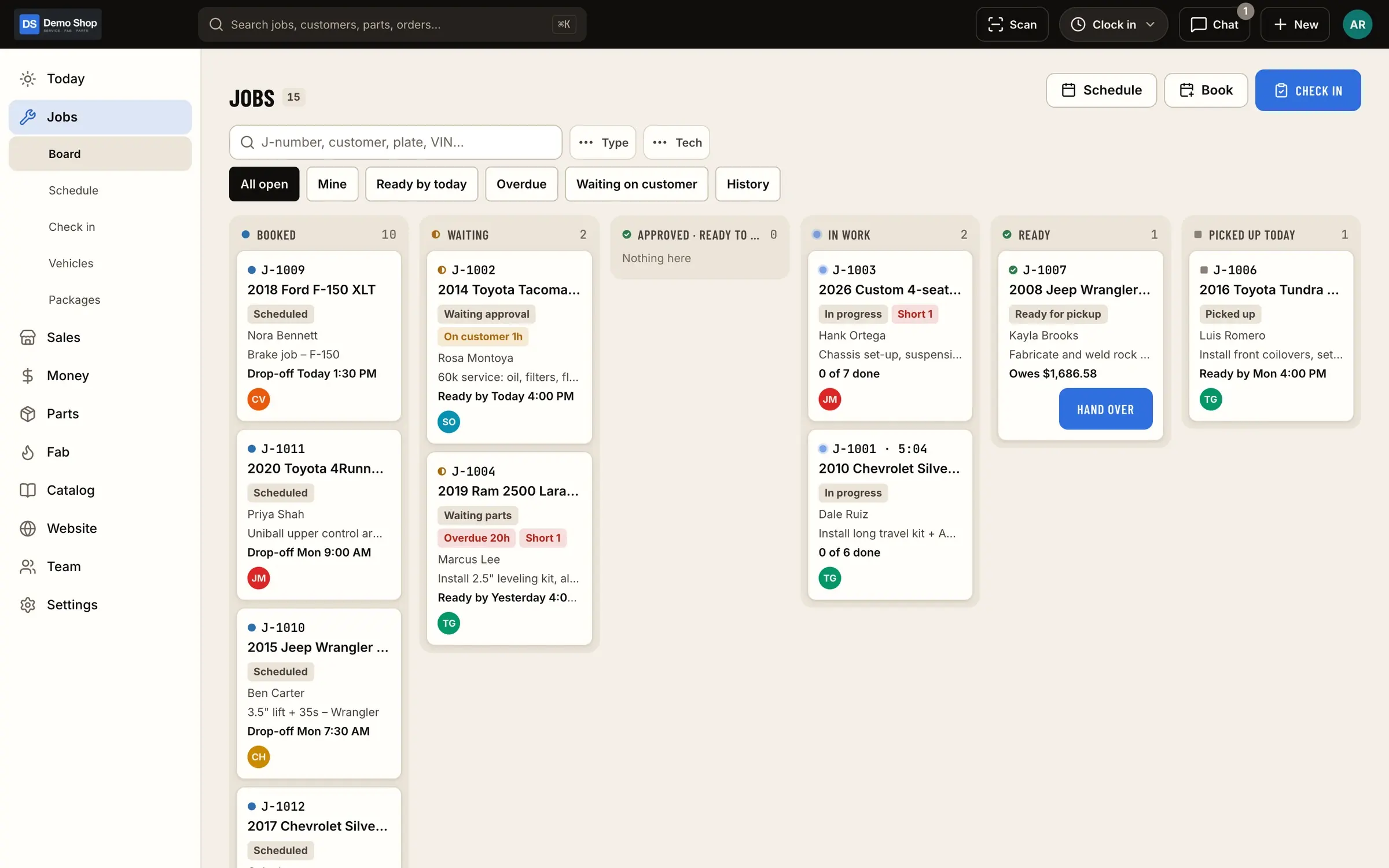Viewport: 1389px width, 868px height.
Task: Click the TG avatar on J-1006 card
Action: click(1211, 399)
